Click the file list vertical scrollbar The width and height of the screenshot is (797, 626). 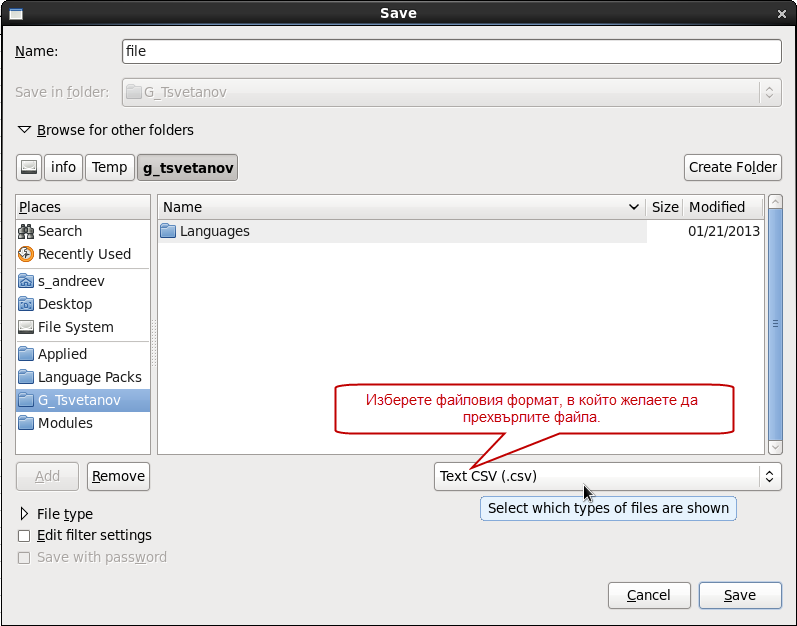[773, 325]
